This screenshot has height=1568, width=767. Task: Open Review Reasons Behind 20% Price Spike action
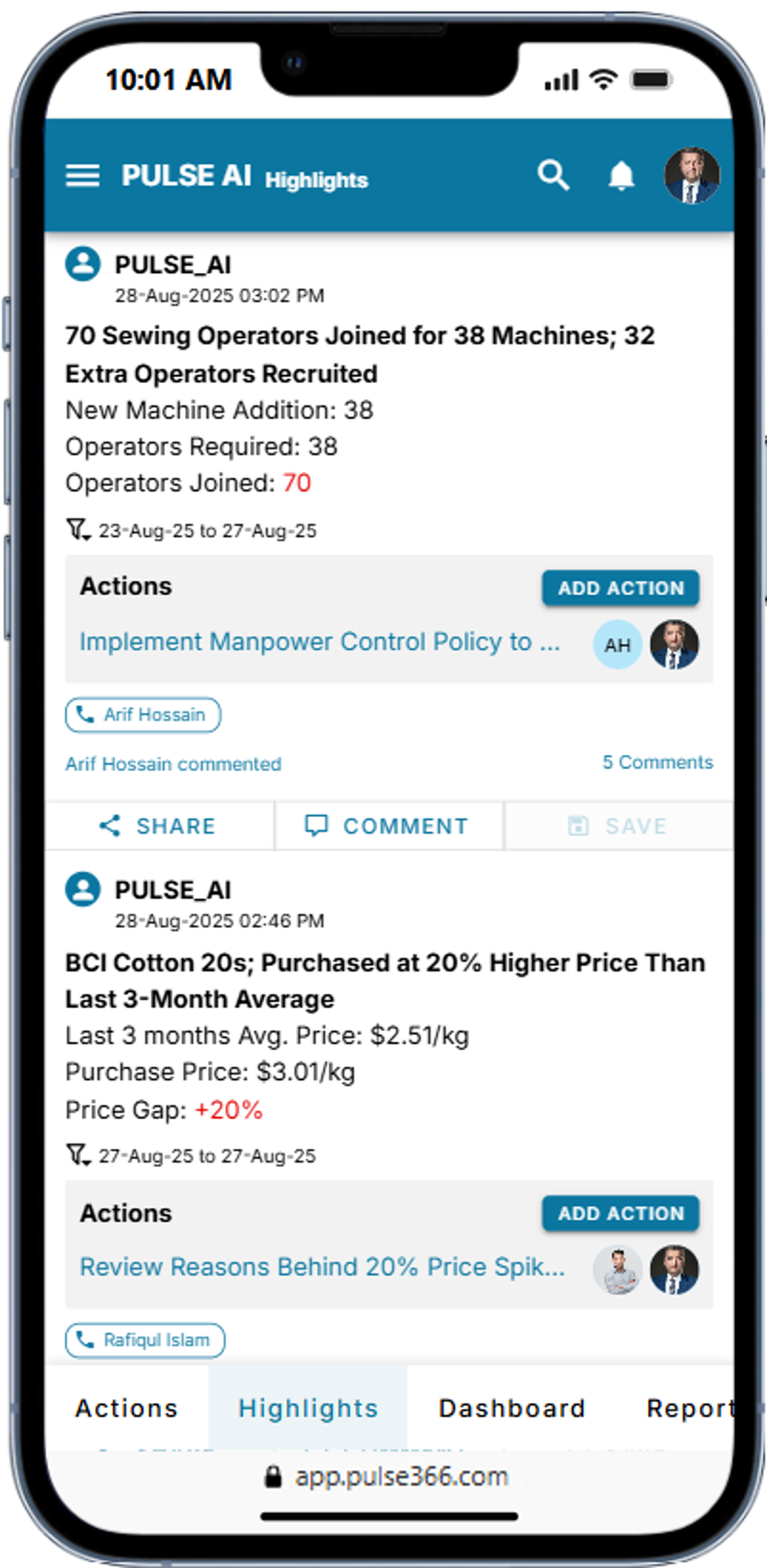point(322,1267)
